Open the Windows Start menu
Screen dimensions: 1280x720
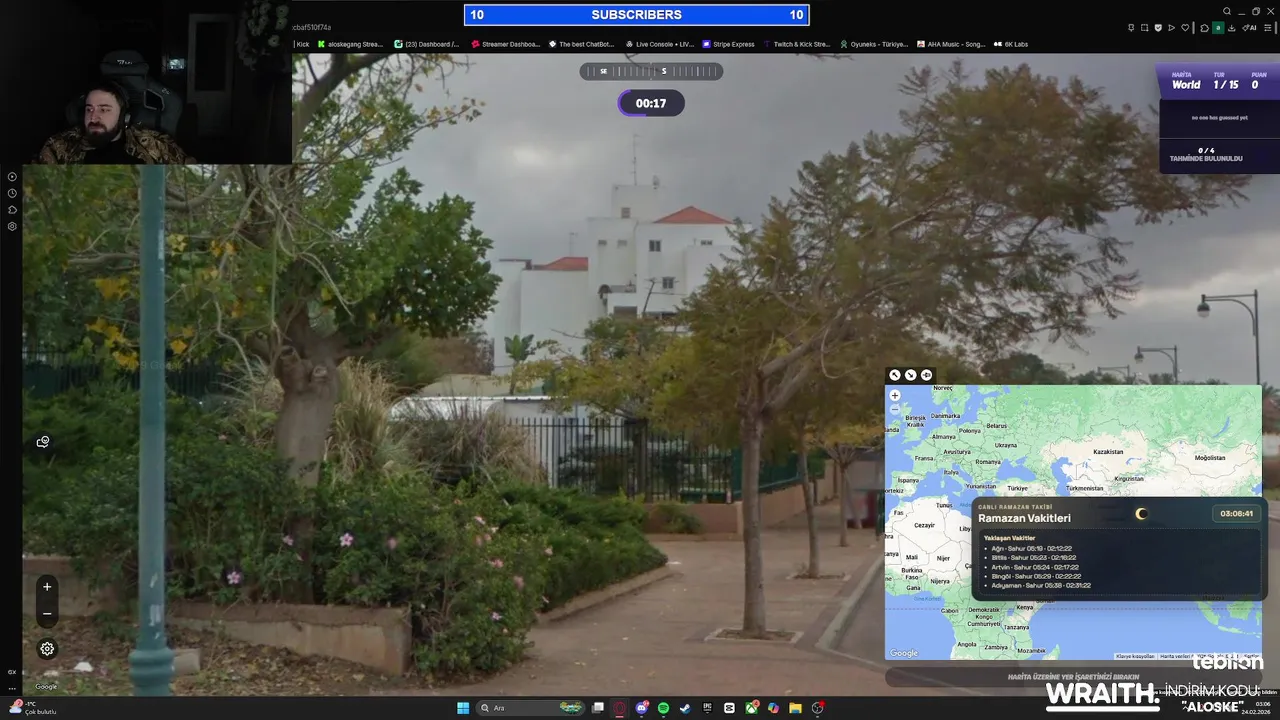463,708
